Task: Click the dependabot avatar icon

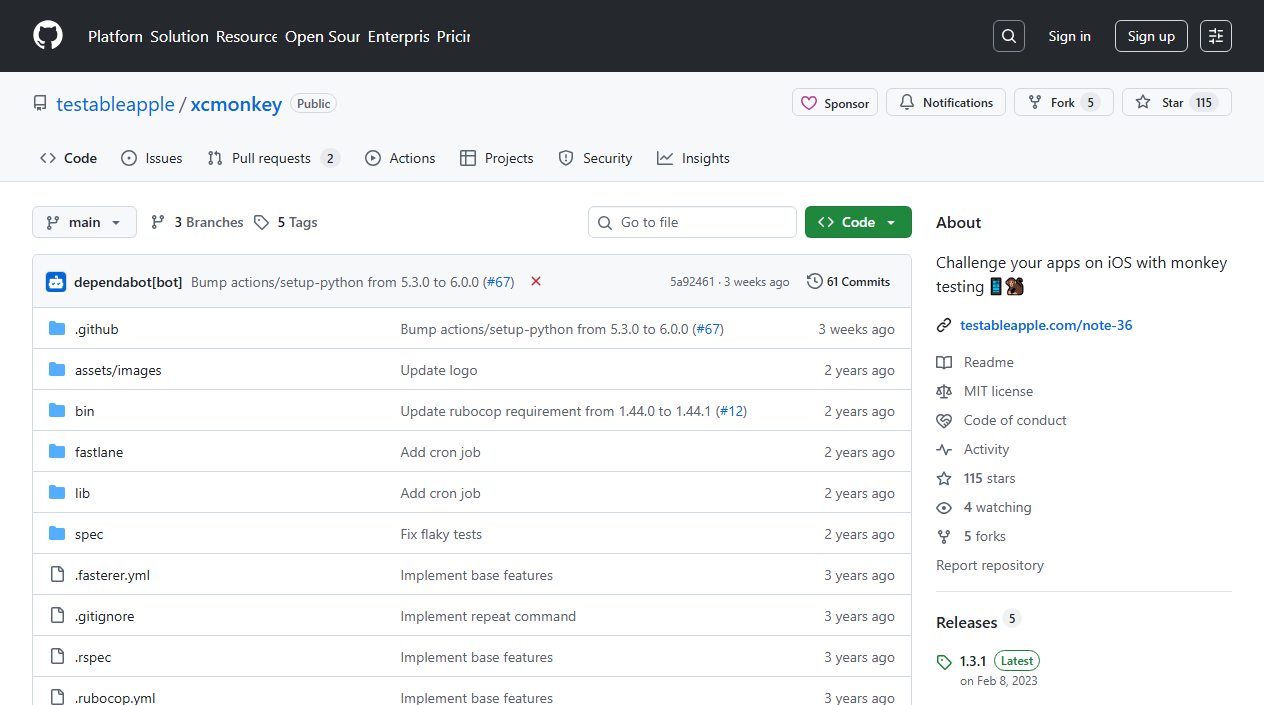Action: 56,282
